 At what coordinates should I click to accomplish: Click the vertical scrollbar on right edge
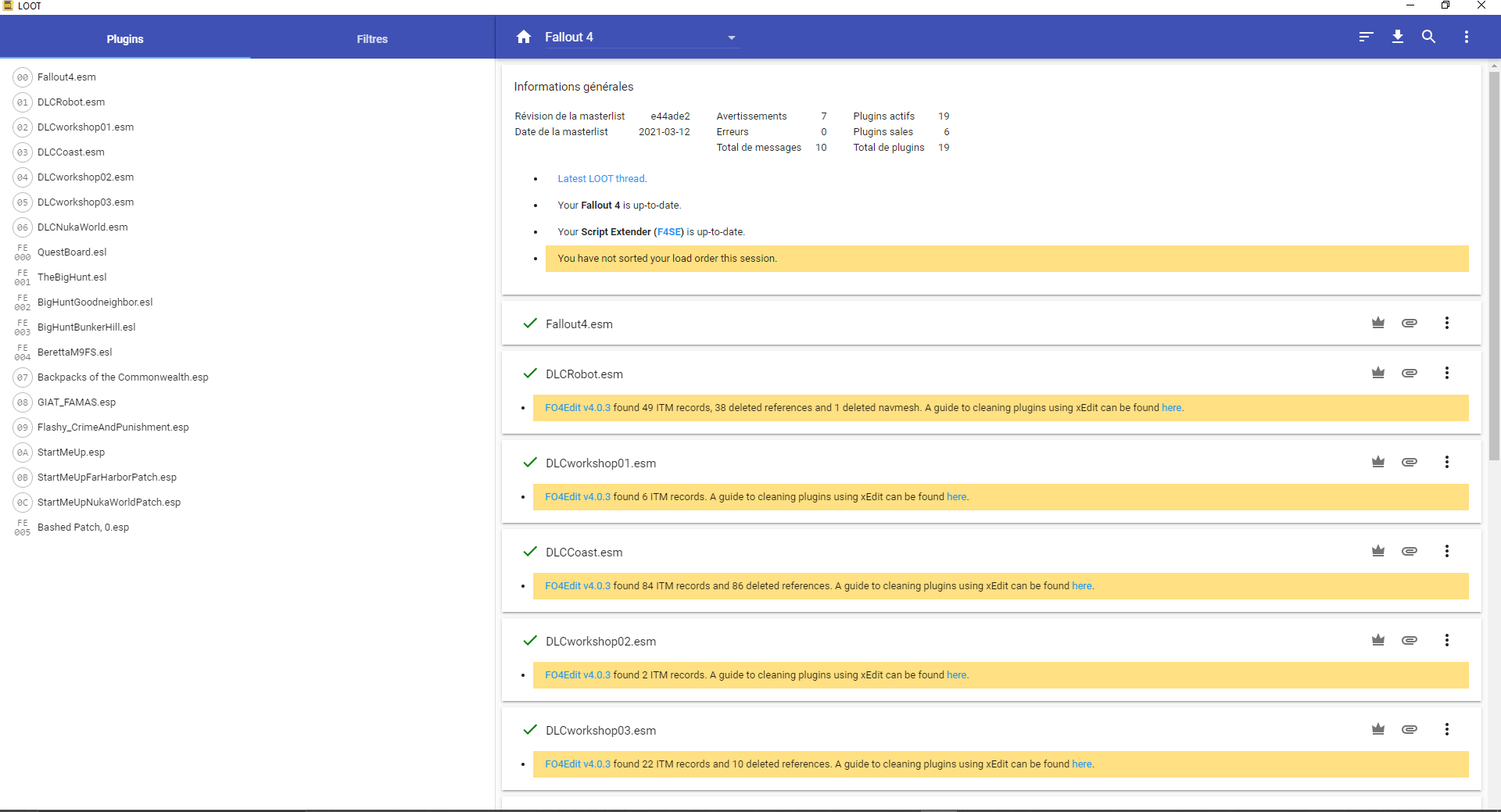1494,266
